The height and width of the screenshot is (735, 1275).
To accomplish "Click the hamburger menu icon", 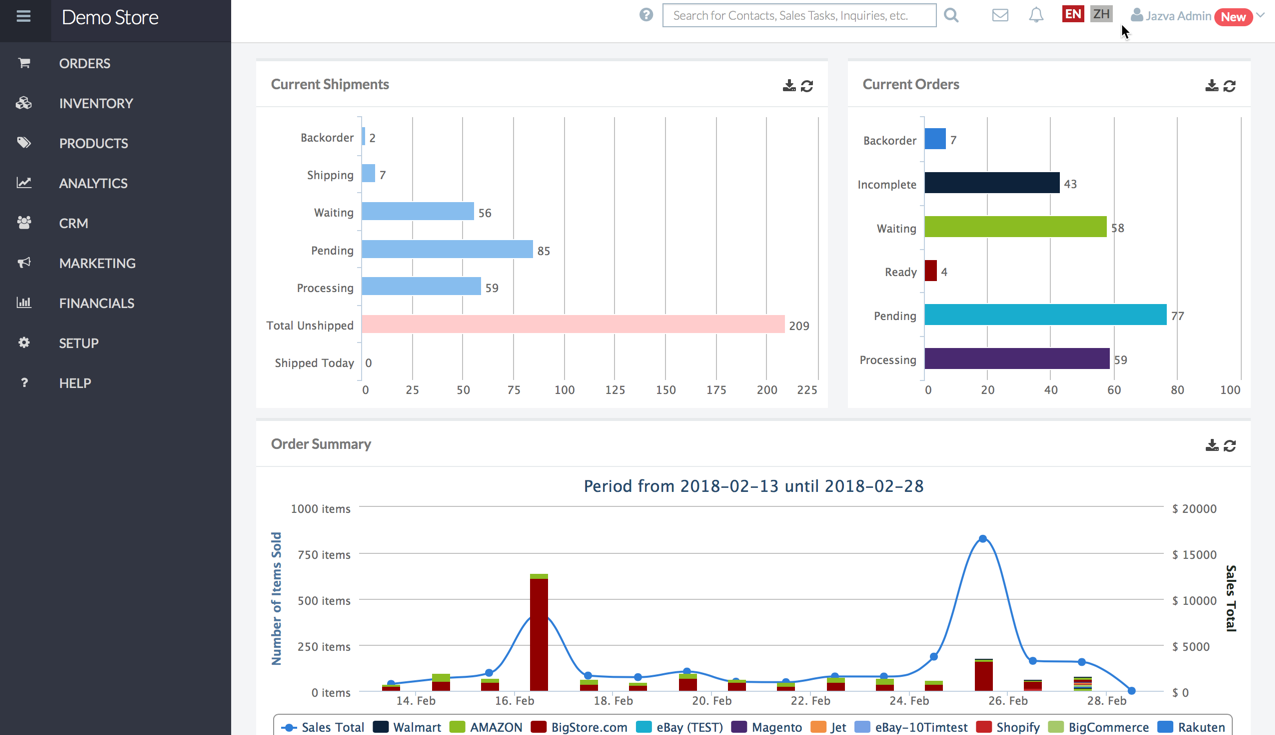I will click(23, 16).
